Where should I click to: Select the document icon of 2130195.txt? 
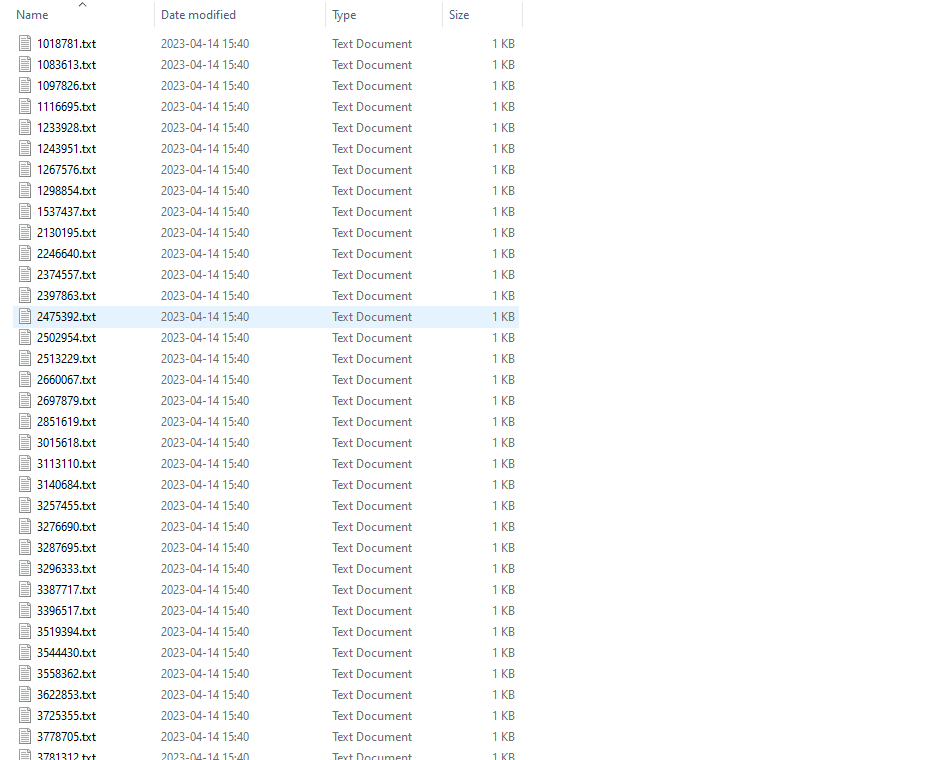pyautogui.click(x=26, y=233)
